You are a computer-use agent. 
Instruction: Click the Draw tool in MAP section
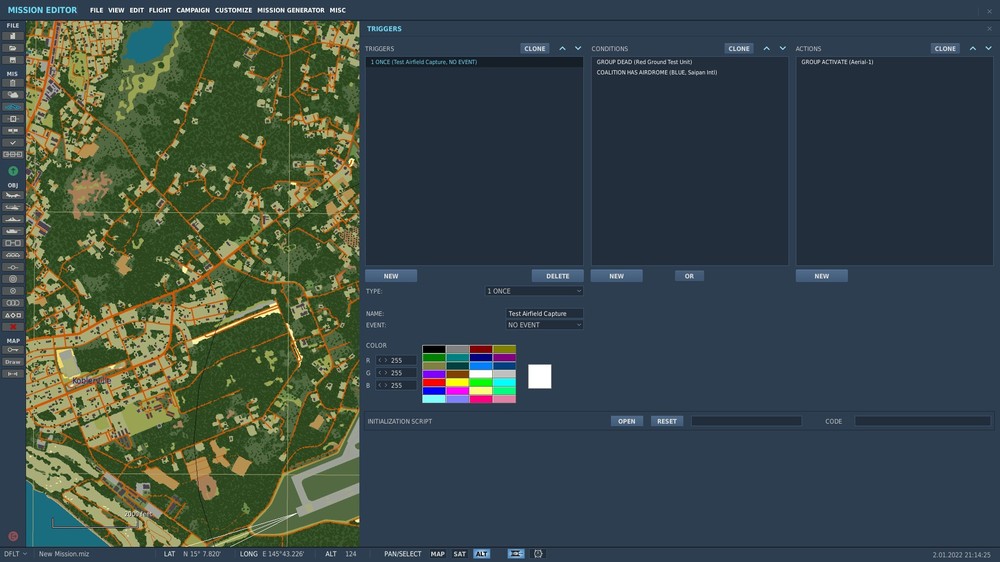tap(13, 362)
